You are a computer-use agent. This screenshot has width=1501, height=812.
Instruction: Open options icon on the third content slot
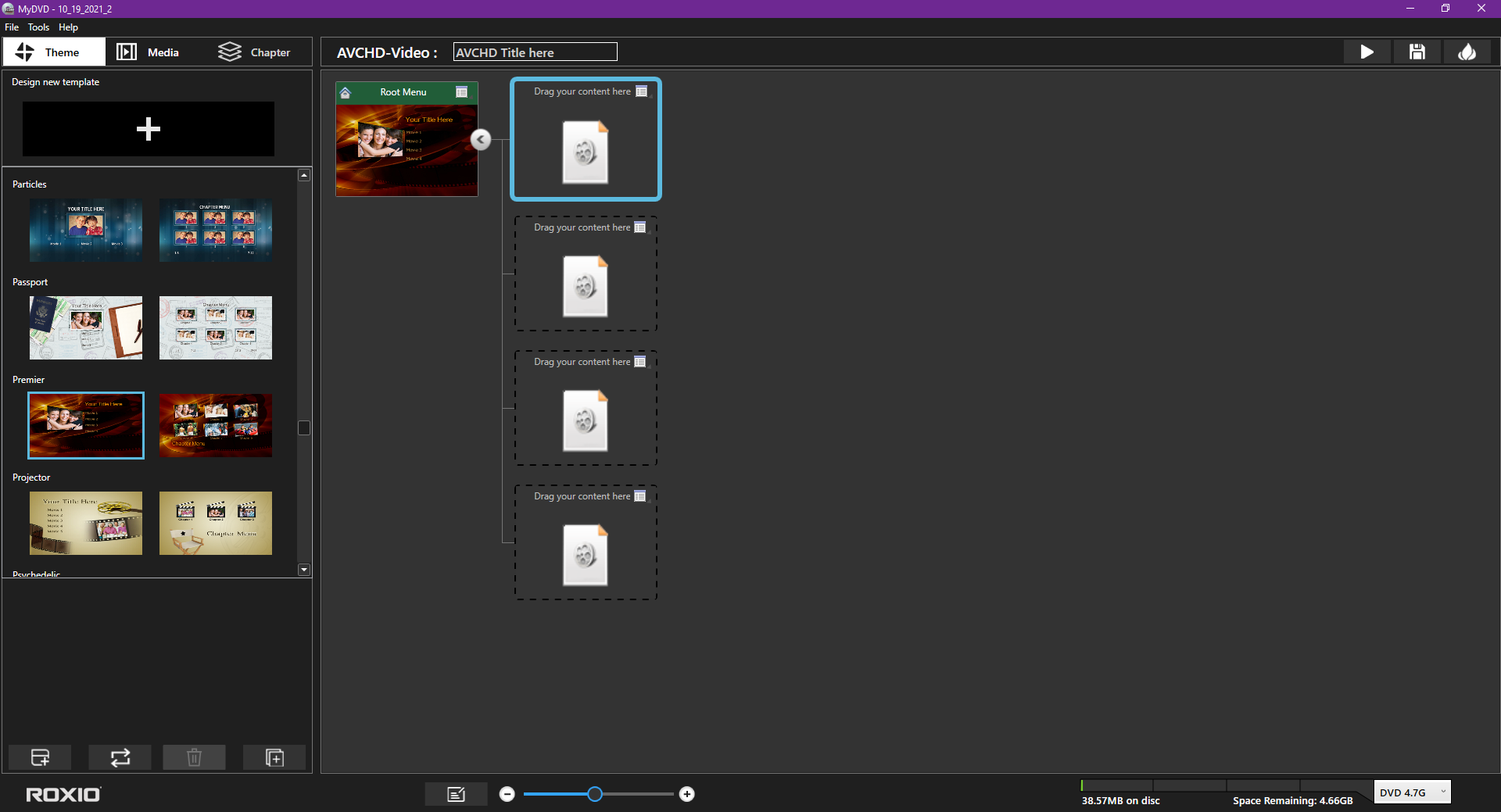pos(640,362)
